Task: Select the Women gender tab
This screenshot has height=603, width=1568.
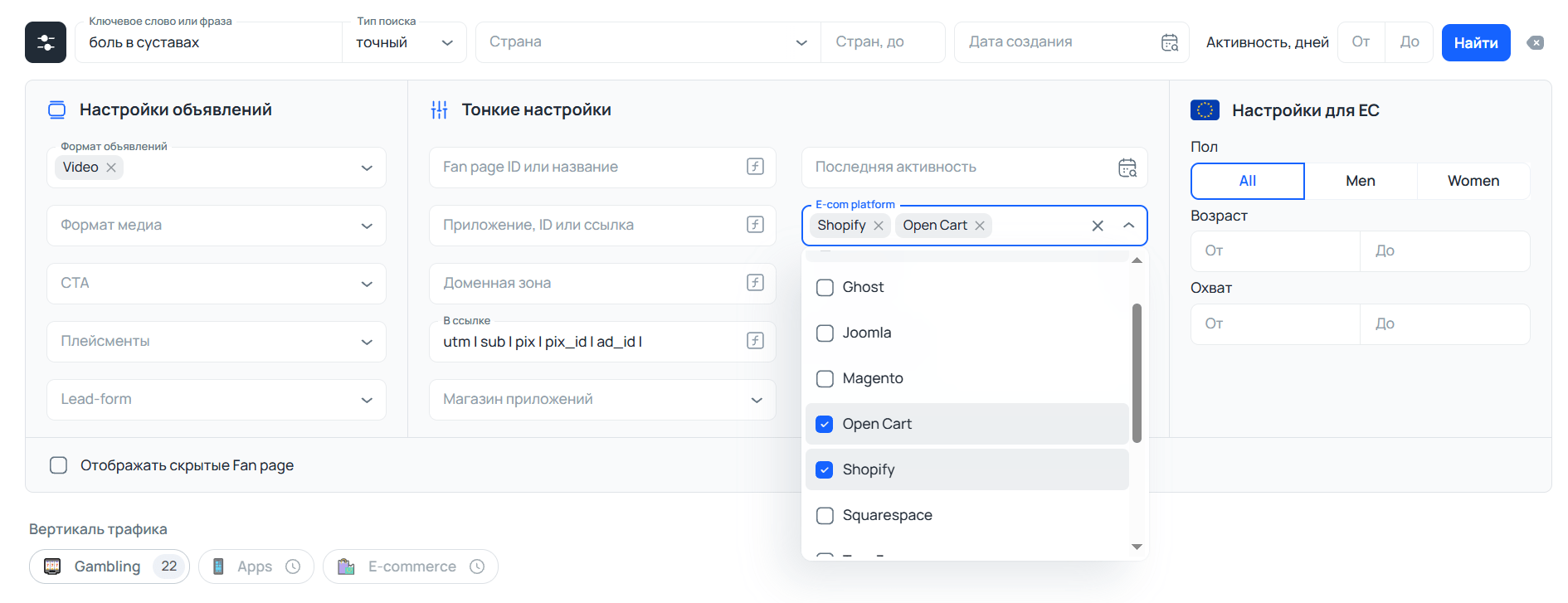Action: pyautogui.click(x=1473, y=181)
